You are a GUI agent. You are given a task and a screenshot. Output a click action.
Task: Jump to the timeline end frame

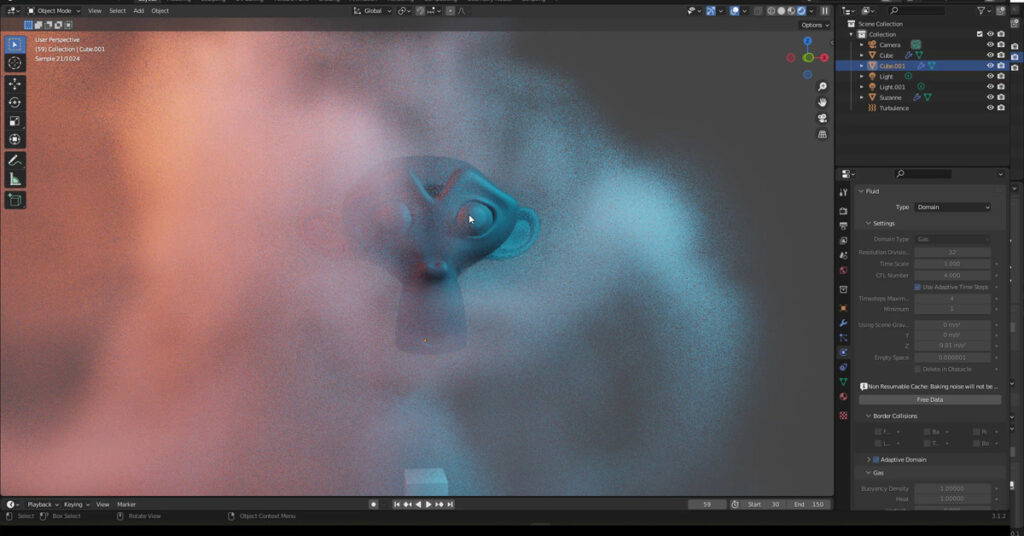[x=450, y=505]
